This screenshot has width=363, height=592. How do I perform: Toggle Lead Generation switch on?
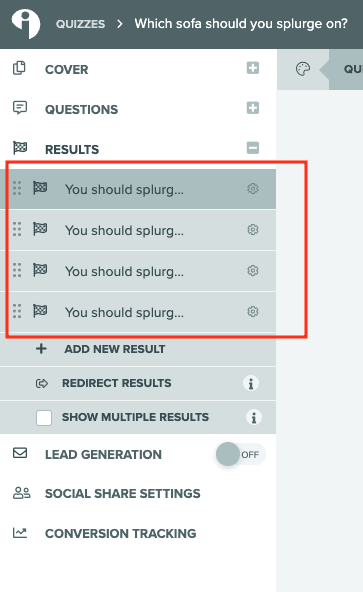[x=240, y=454]
